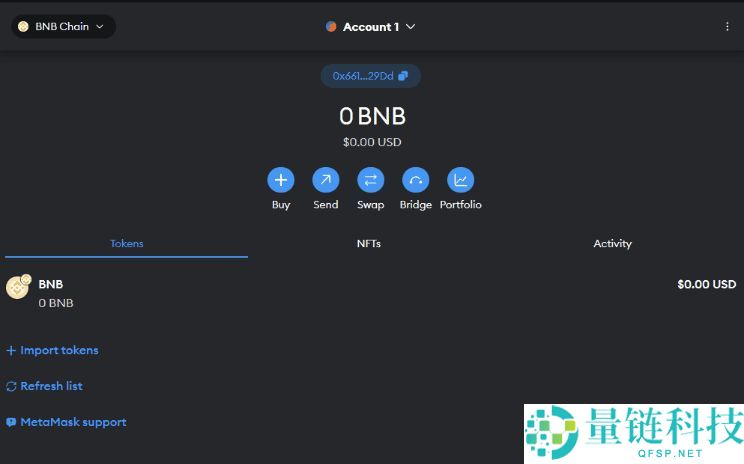Viewport: 744px width, 464px height.
Task: Select the Tokens tab
Action: (x=126, y=244)
